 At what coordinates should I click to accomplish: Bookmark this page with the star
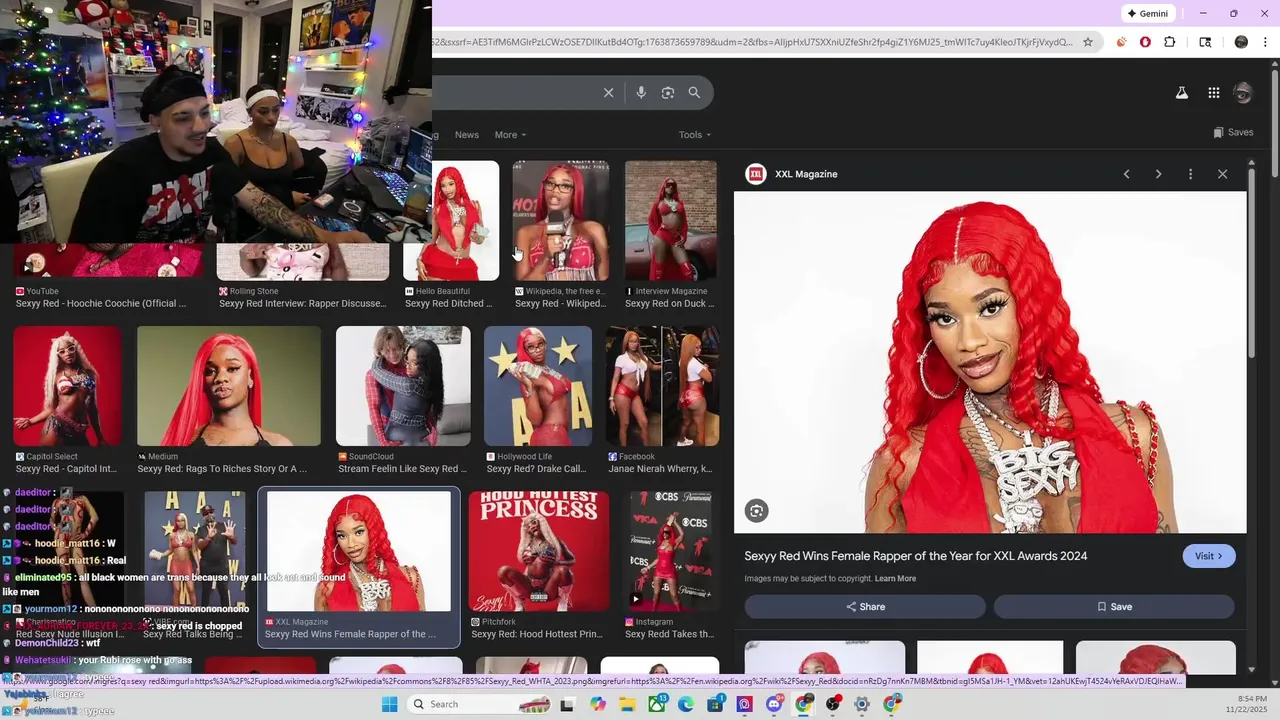[x=1088, y=42]
